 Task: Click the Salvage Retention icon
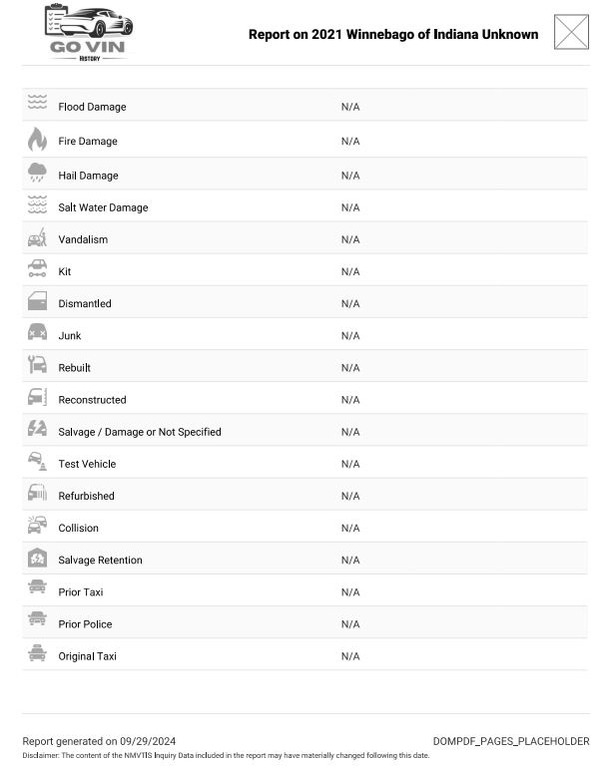(x=37, y=558)
